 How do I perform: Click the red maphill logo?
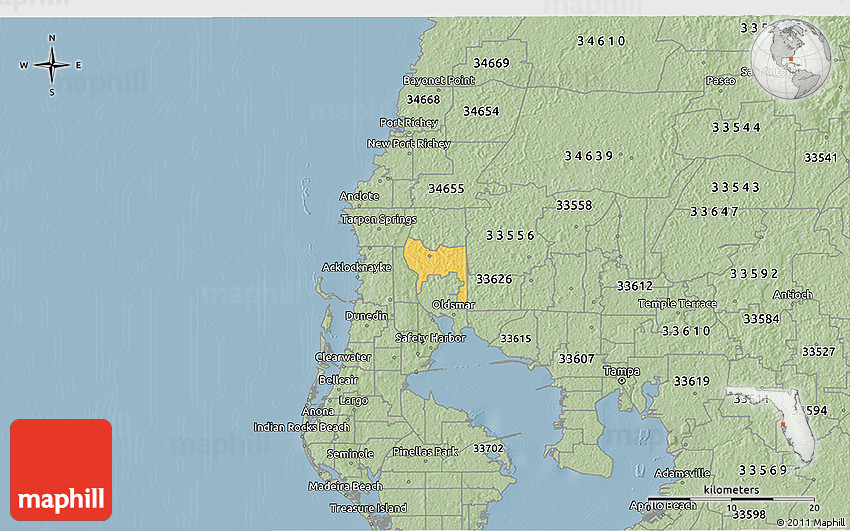tap(61, 470)
